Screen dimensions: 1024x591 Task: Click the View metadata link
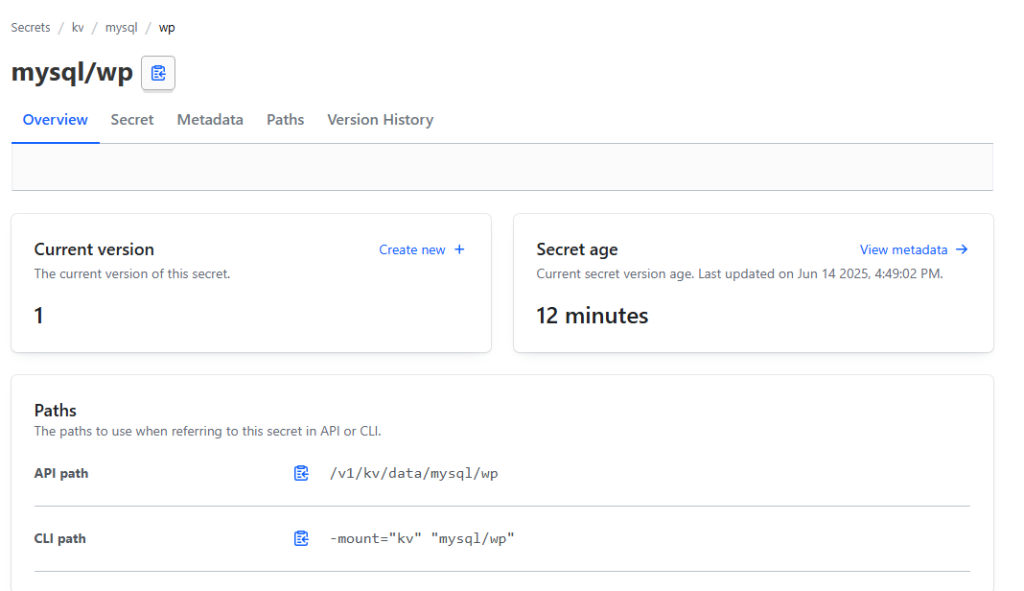coord(903,249)
